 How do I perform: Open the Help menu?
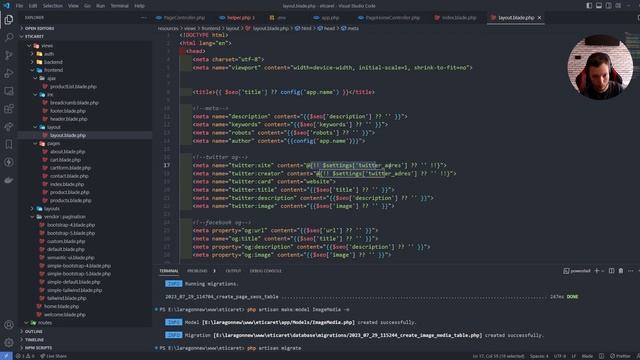point(139,6)
